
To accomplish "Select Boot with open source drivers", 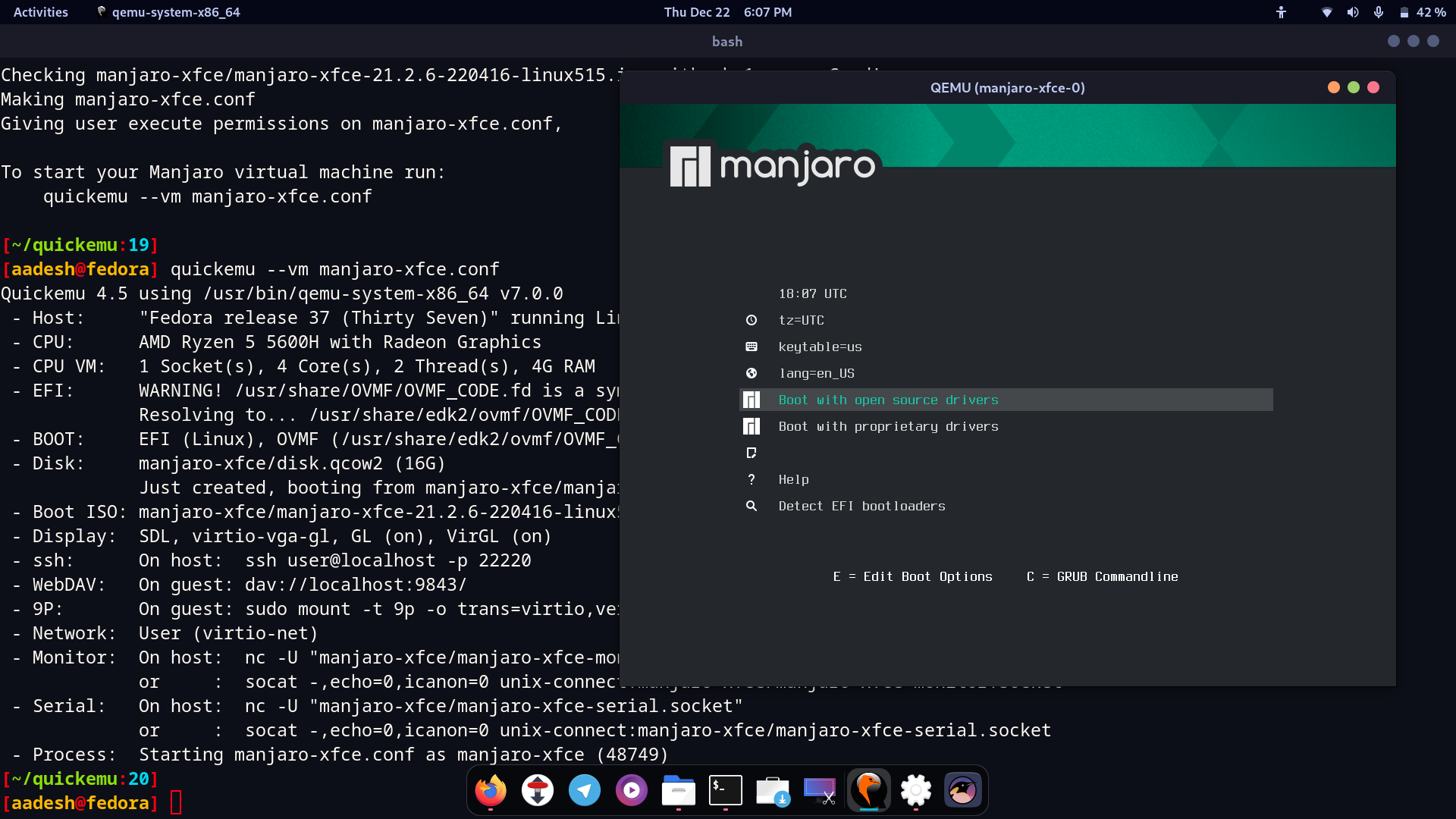I will coord(888,400).
